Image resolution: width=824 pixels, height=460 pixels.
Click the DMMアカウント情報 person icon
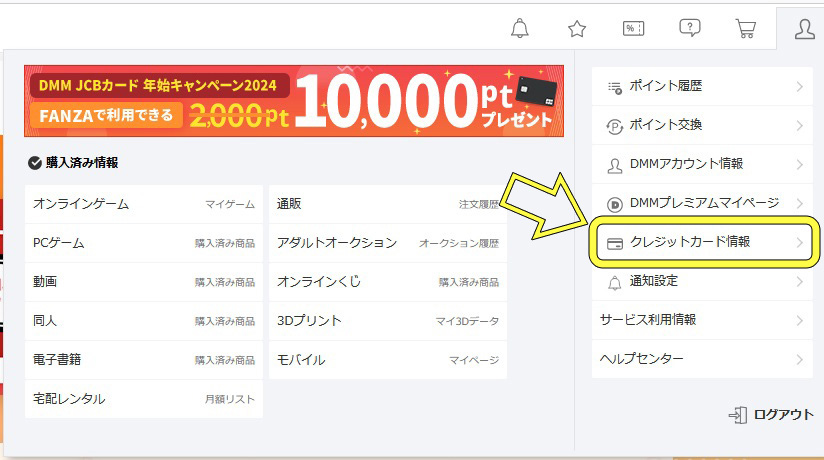coord(615,166)
